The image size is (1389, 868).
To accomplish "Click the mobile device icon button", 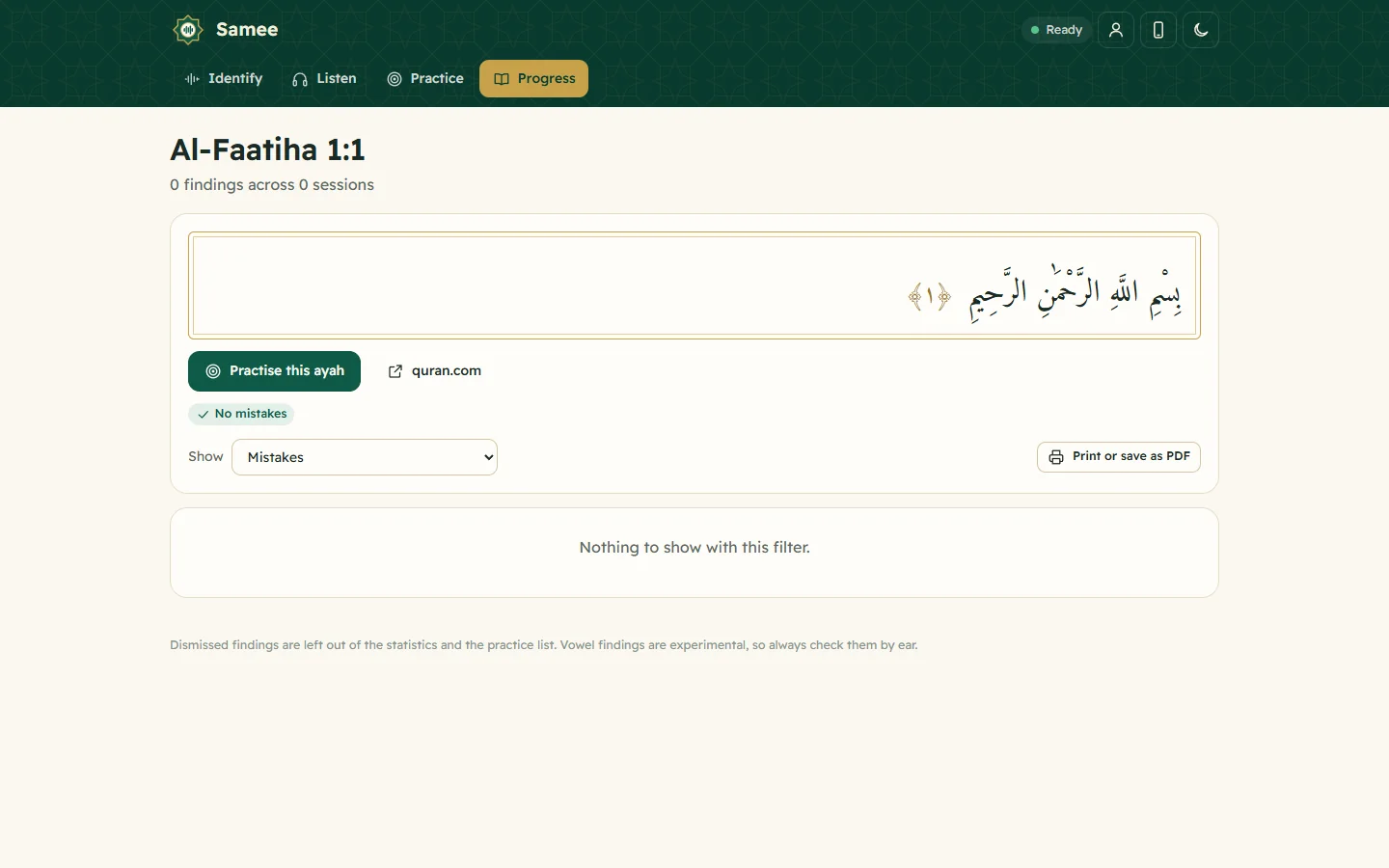I will click(x=1158, y=30).
